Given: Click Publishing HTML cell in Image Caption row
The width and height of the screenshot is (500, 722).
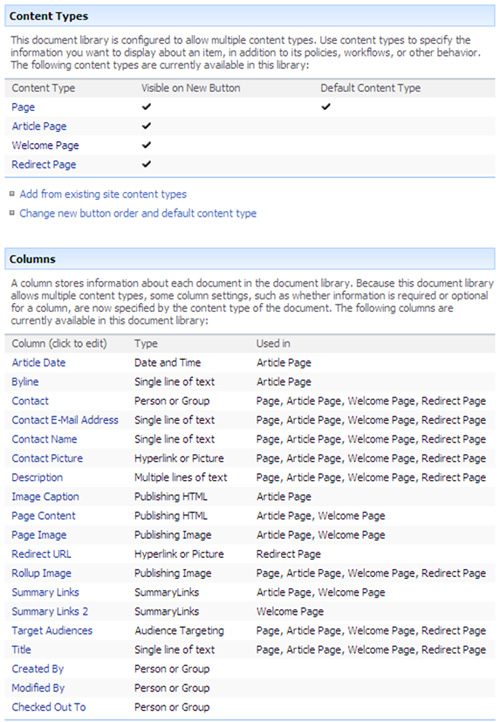Looking at the screenshot, I should 171,497.
